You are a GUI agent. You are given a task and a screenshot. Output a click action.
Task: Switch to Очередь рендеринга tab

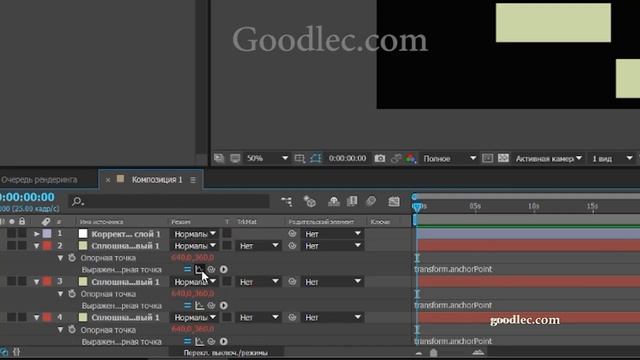tap(39, 180)
